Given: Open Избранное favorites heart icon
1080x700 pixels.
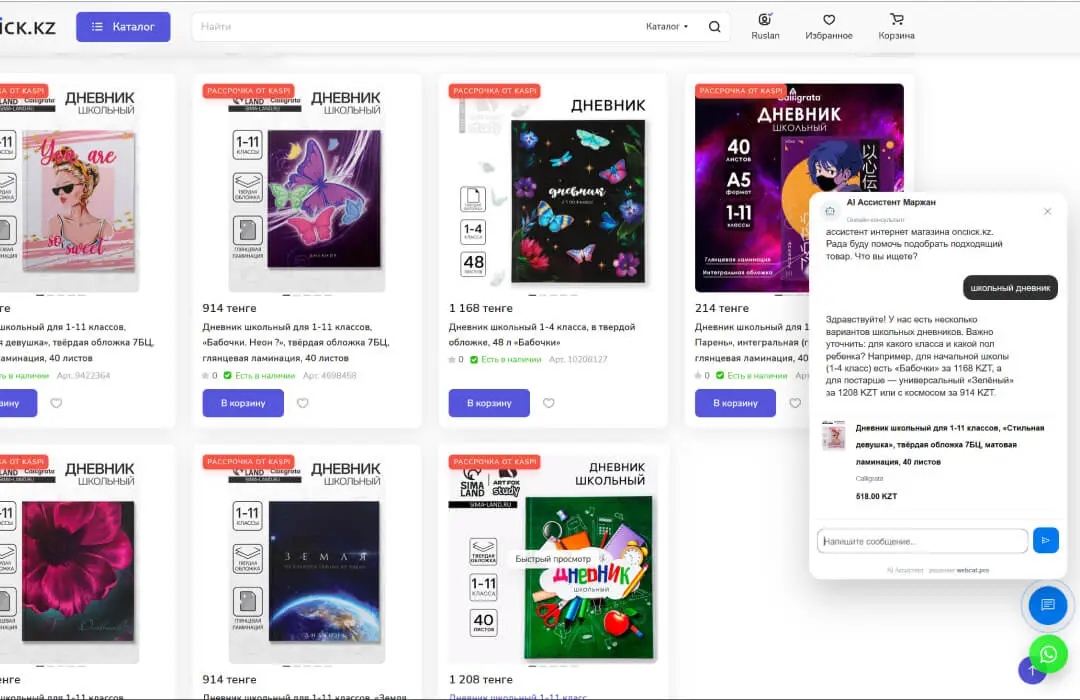Looking at the screenshot, I should pos(829,27).
